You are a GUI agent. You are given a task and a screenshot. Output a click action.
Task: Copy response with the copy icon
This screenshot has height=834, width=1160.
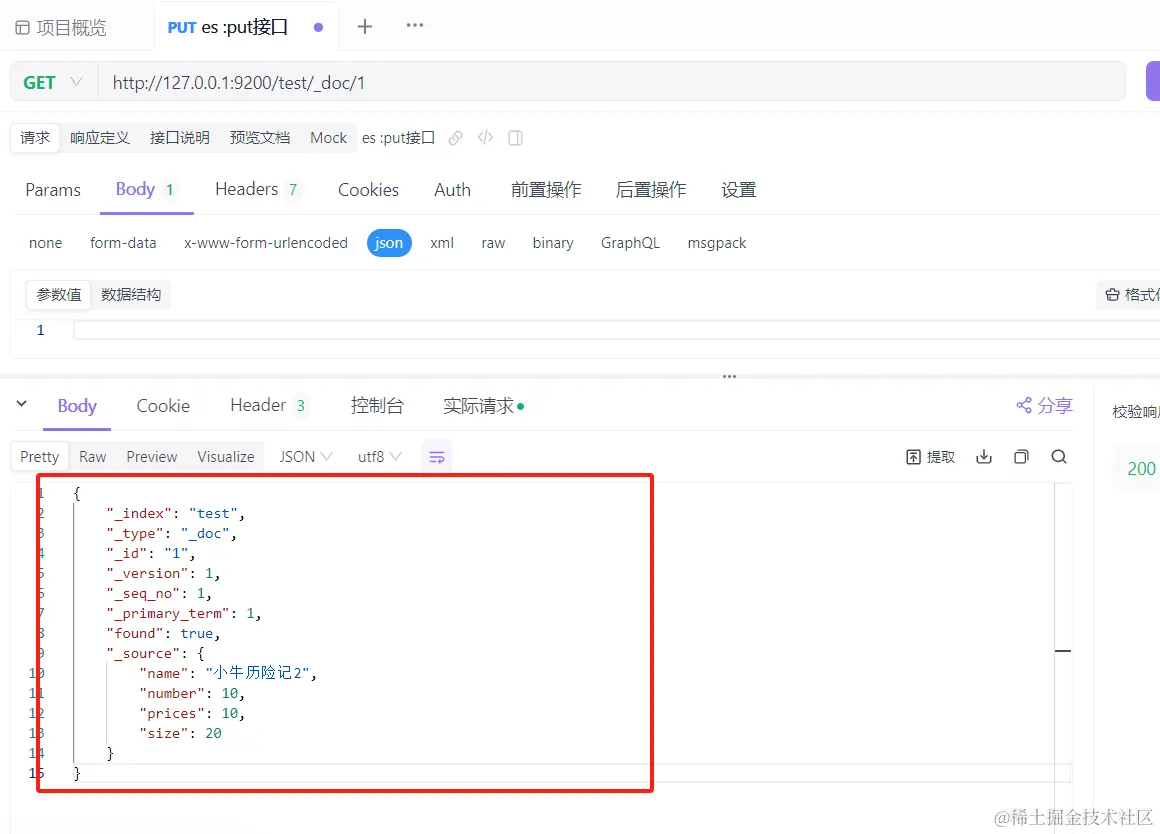pyautogui.click(x=1022, y=457)
